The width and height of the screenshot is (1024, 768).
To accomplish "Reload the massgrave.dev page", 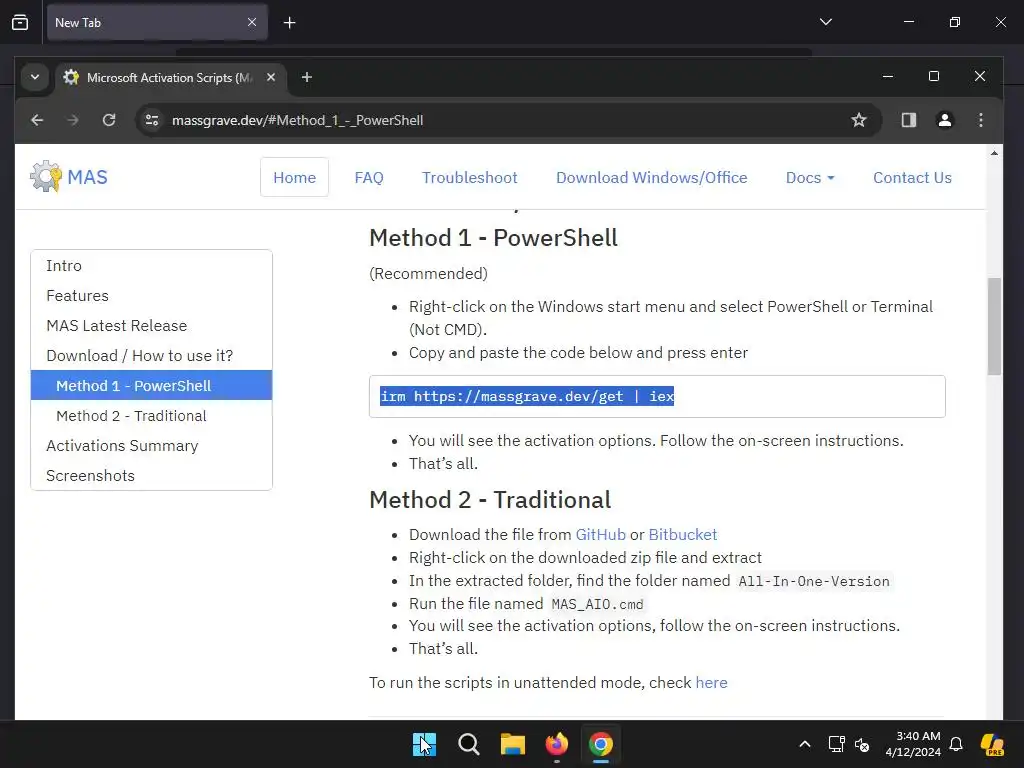I will [108, 120].
